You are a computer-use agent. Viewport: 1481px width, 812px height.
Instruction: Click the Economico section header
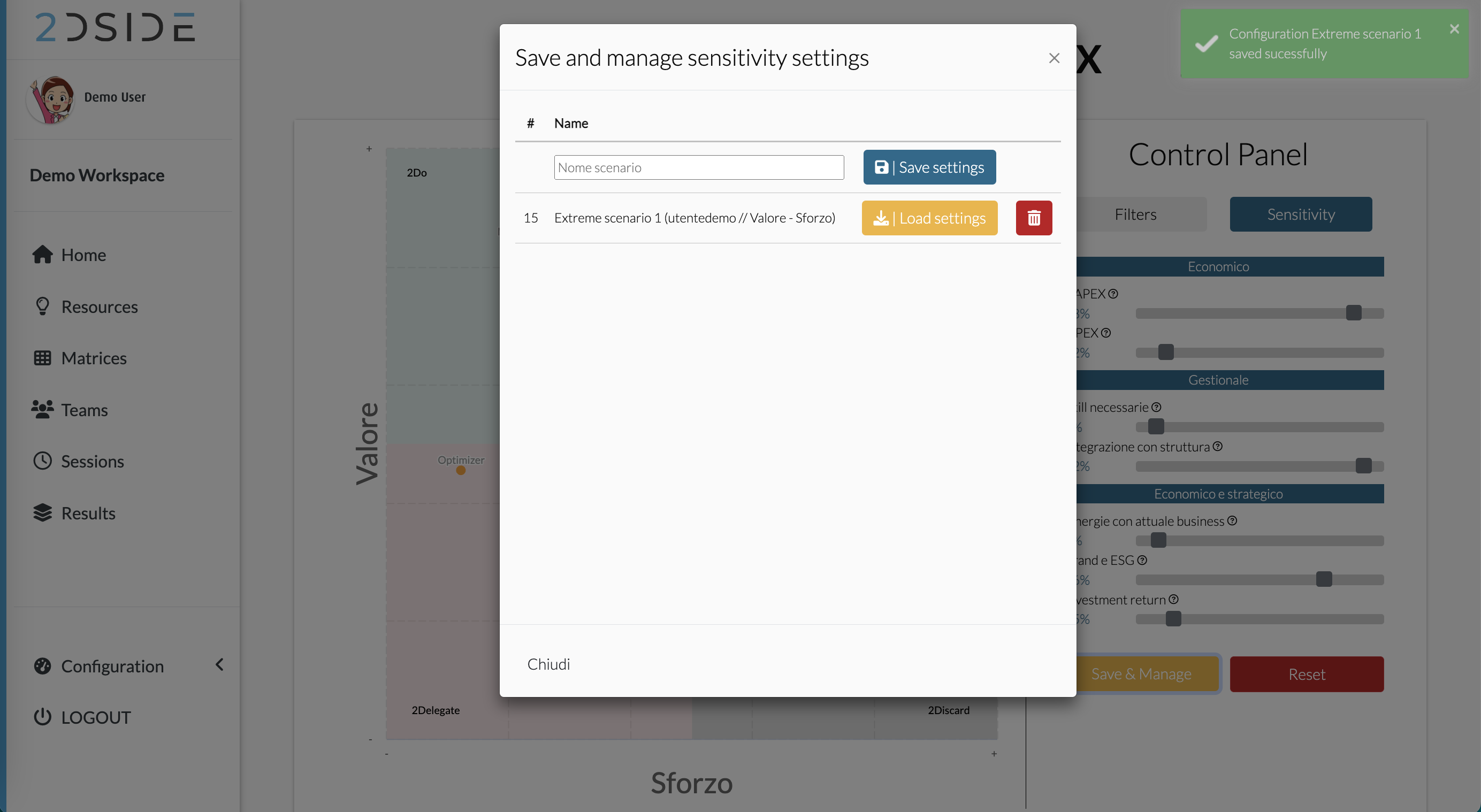point(1230,266)
